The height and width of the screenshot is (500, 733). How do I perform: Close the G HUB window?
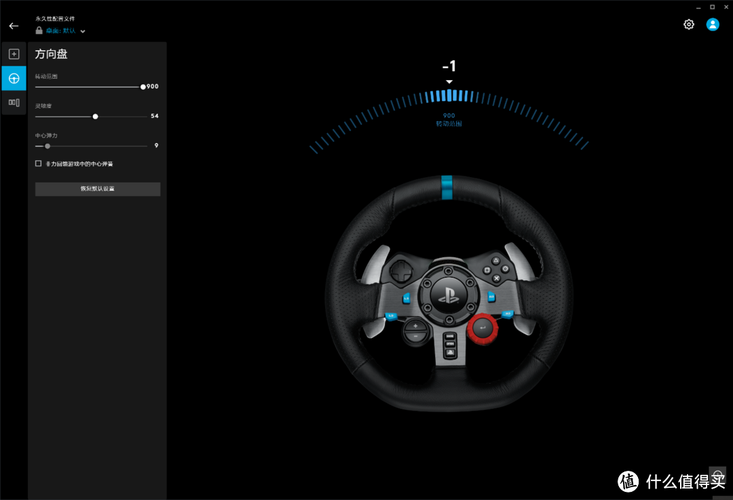point(726,7)
